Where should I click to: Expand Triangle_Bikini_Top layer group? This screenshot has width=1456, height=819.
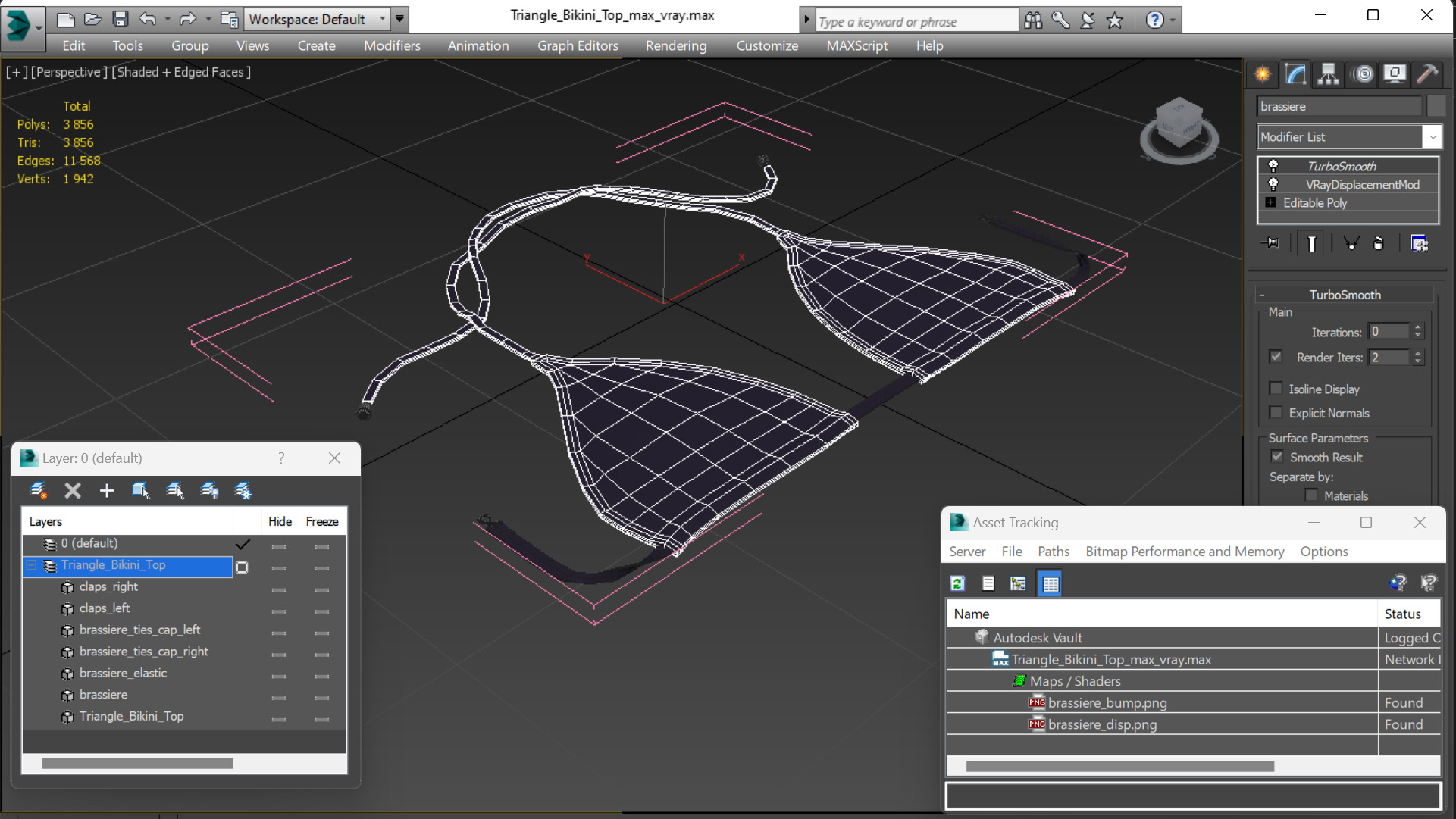click(30, 565)
